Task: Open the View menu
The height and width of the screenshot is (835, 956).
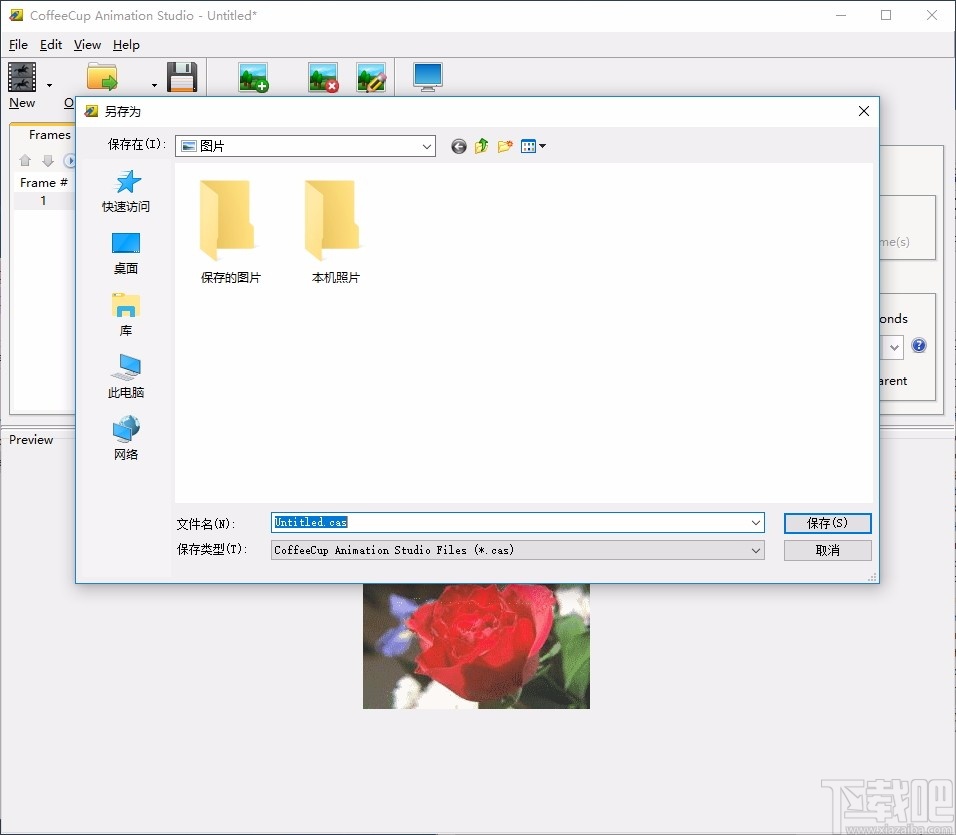Action: (87, 44)
